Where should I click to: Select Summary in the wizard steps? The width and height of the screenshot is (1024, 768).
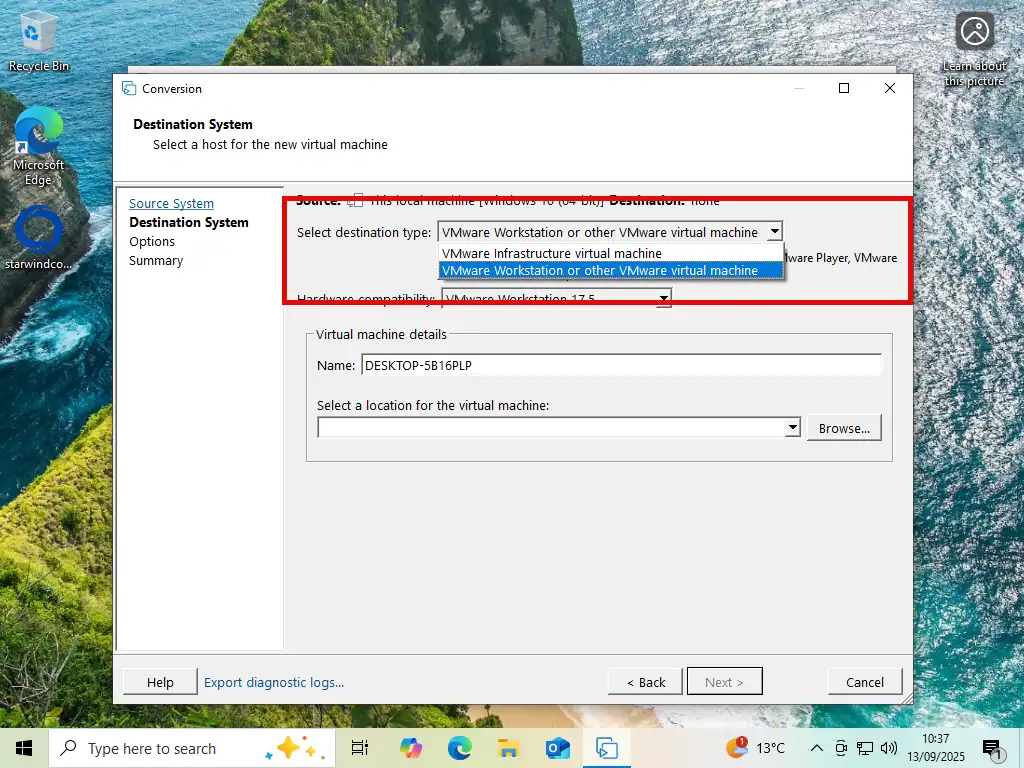(155, 261)
